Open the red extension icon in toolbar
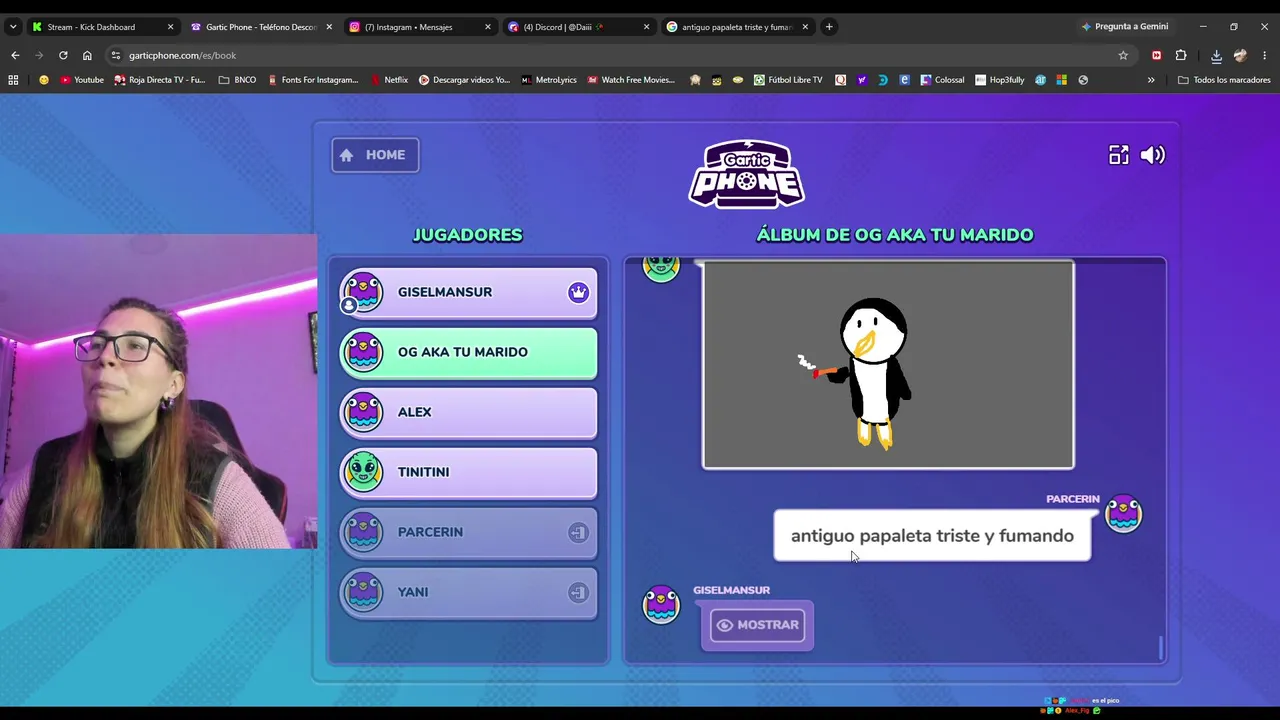This screenshot has height=720, width=1280. click(x=1157, y=55)
